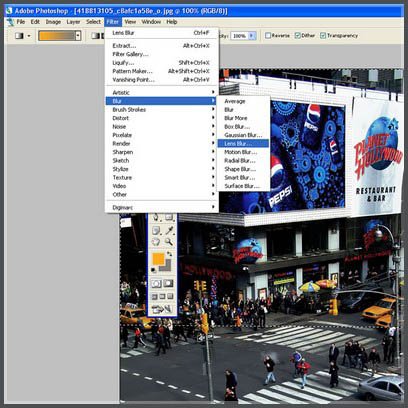The width and height of the screenshot is (408, 408).
Task: Toggle the Dither checkbox
Action: (298, 35)
